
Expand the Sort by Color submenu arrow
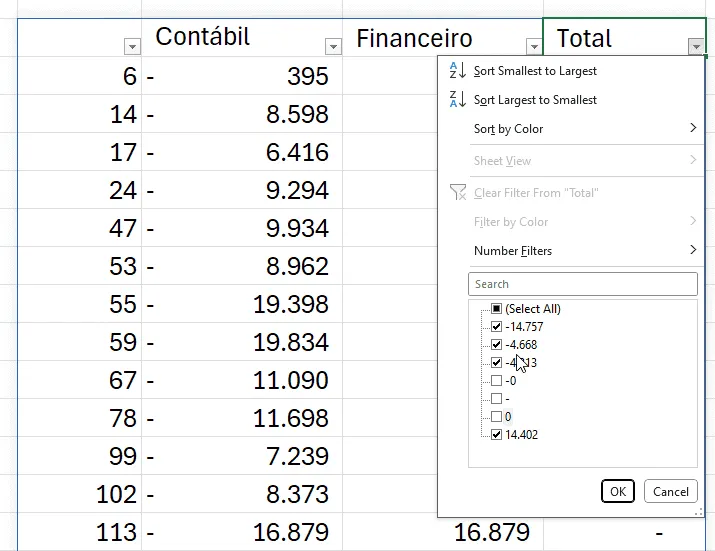693,128
